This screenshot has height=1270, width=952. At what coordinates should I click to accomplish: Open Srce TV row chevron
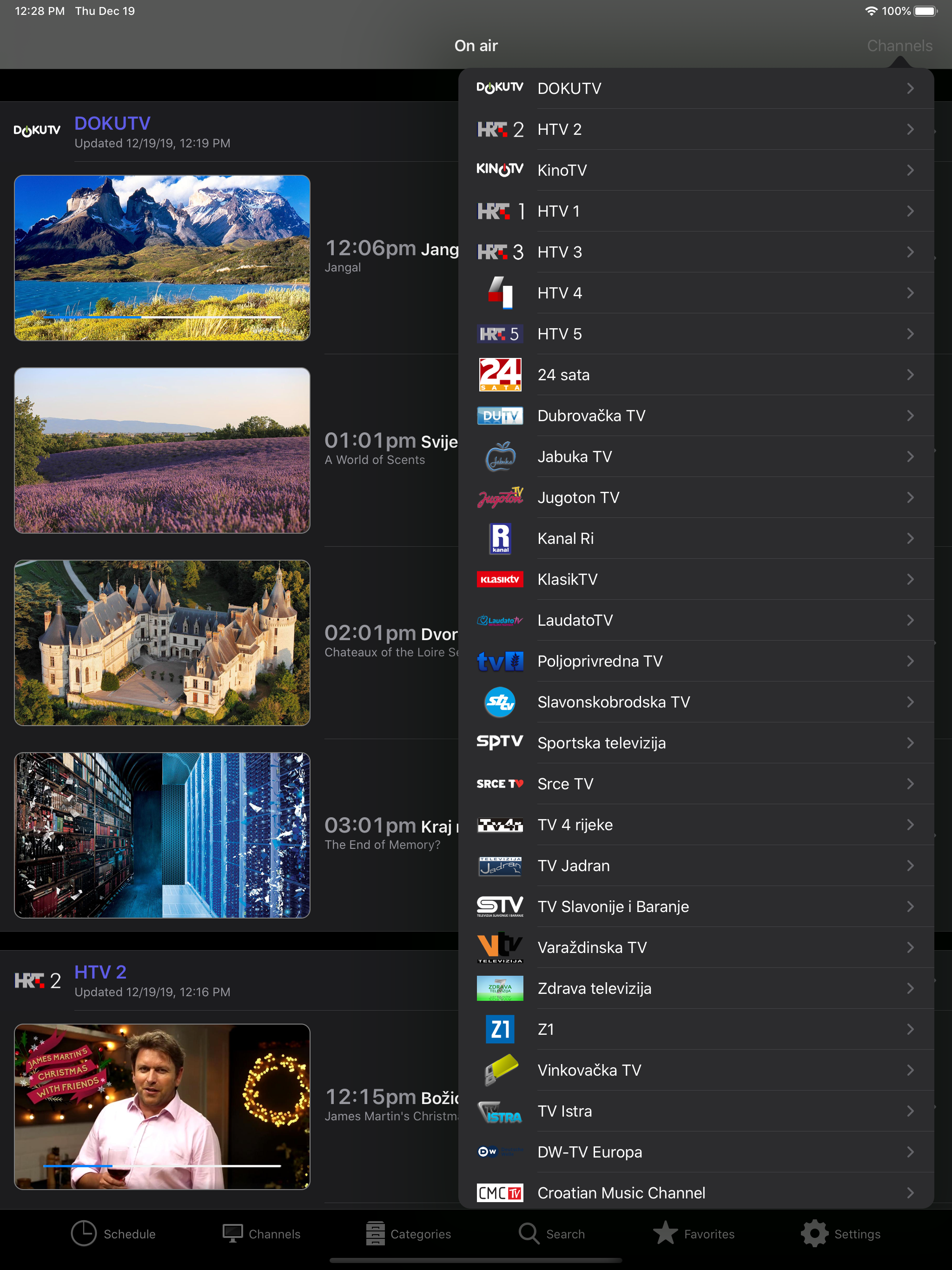point(910,784)
